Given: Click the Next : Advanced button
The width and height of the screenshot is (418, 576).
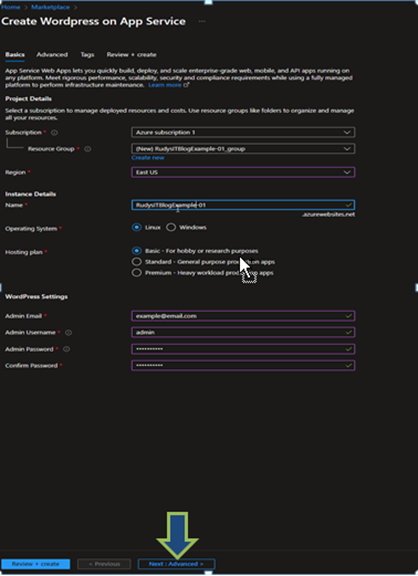Looking at the screenshot, I should (x=176, y=564).
